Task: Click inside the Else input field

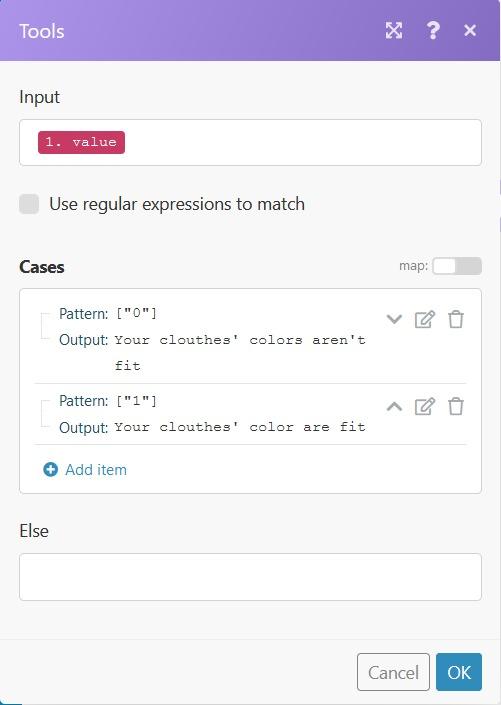Action: pos(250,577)
